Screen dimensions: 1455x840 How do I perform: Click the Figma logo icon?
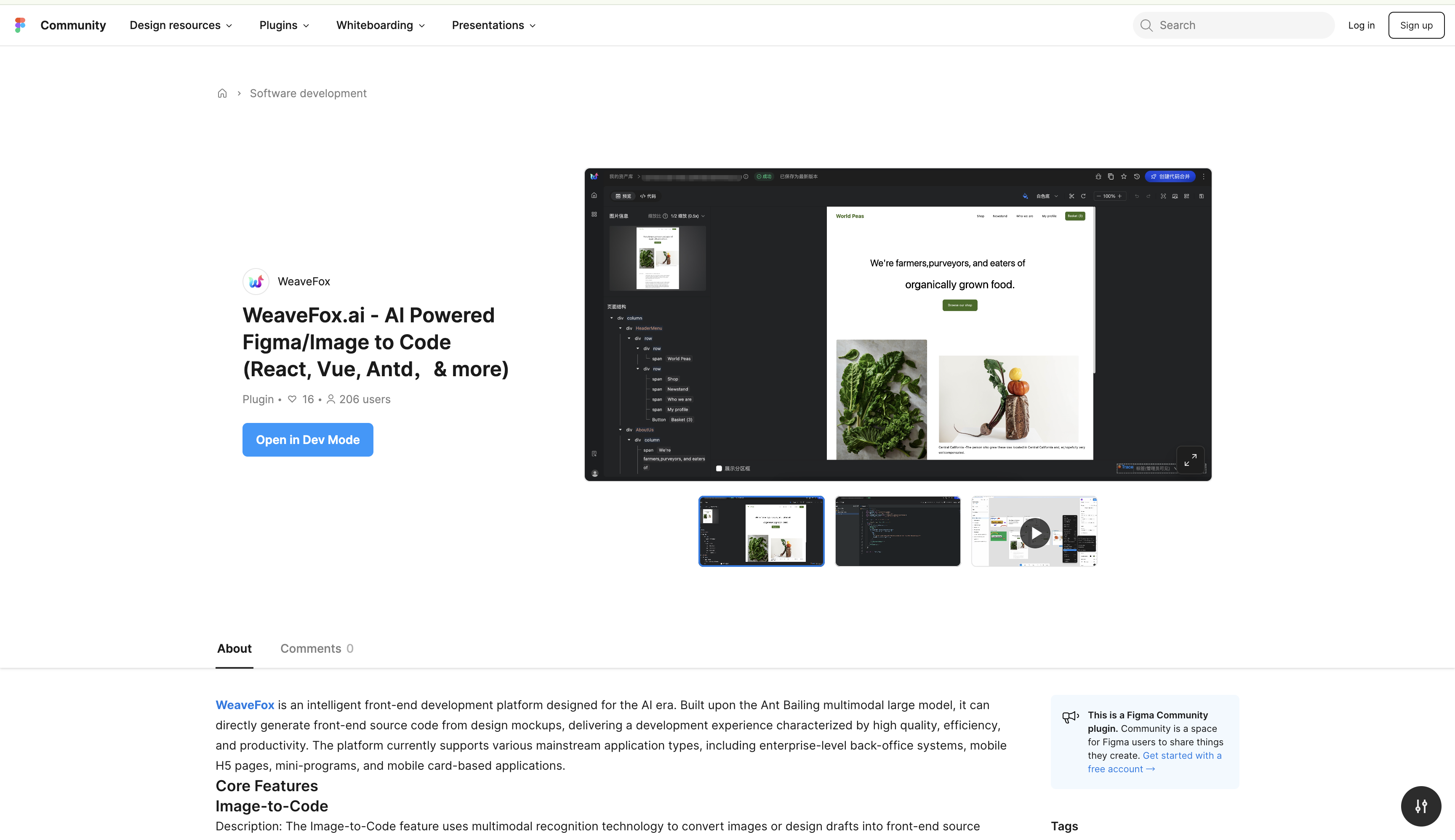pyautogui.click(x=20, y=25)
